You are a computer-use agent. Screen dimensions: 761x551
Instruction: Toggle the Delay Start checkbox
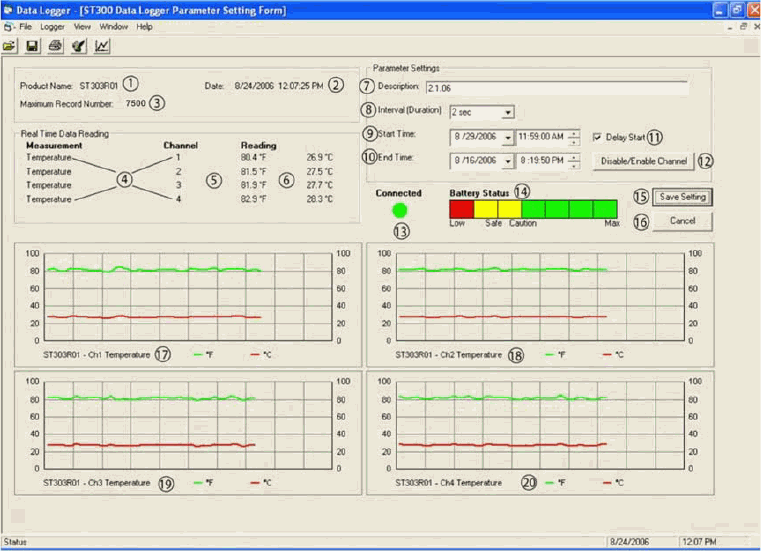click(x=597, y=137)
